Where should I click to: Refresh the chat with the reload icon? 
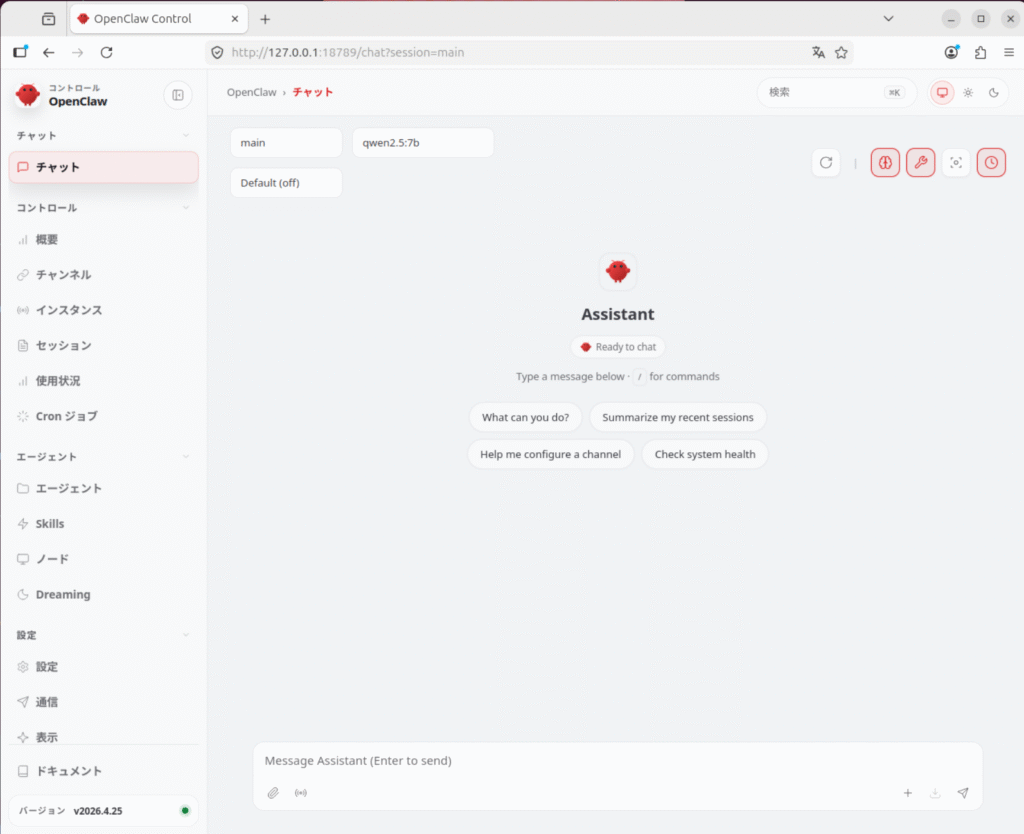826,162
